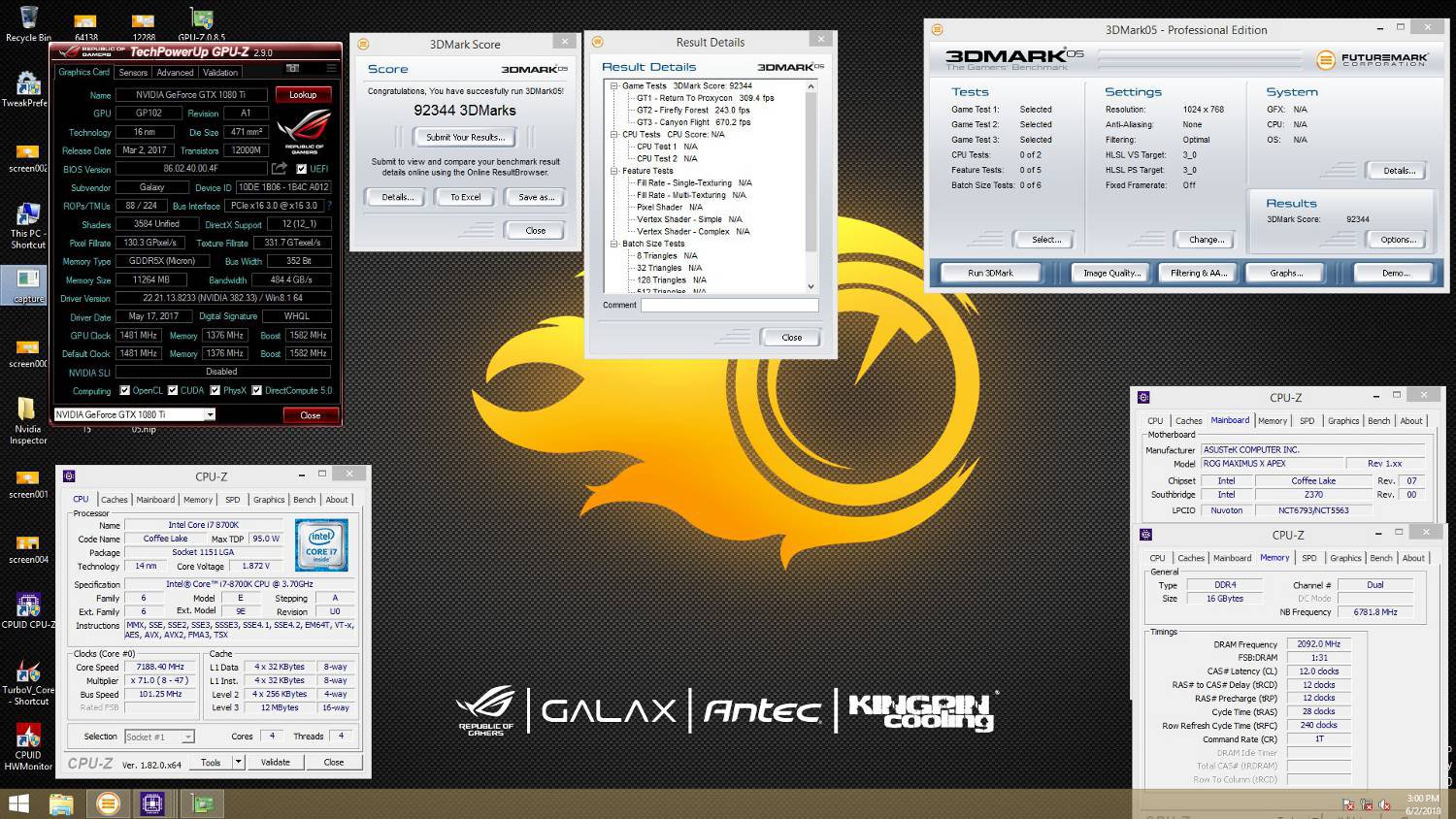This screenshot has height=819, width=1456.
Task: Click the To Excel button
Action: (465, 197)
